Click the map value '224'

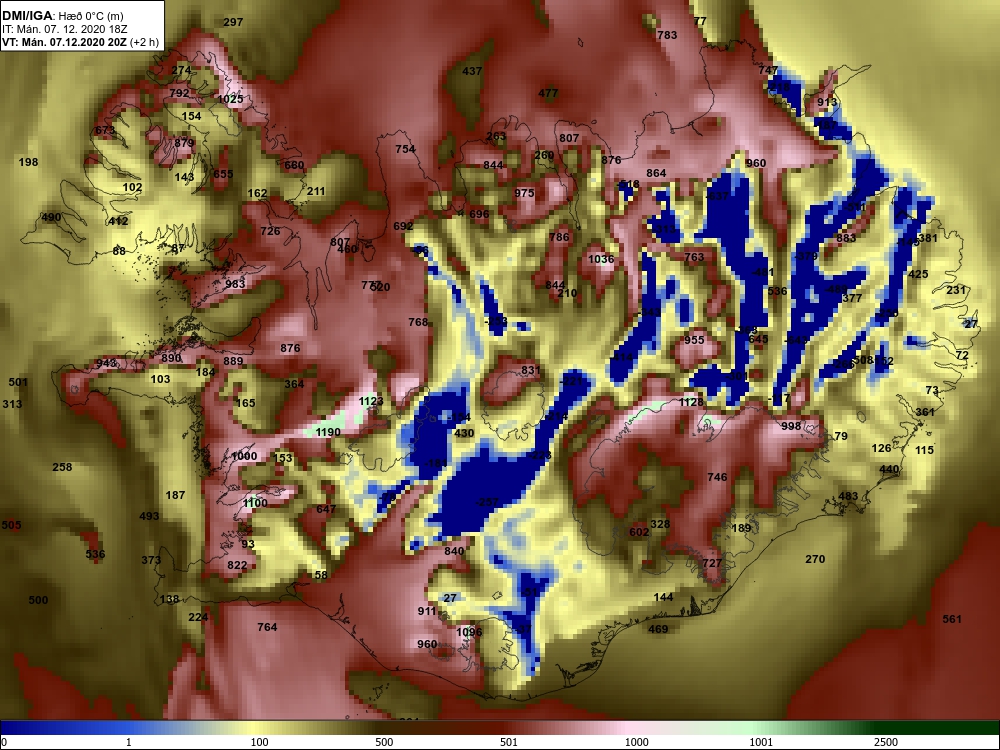click(x=198, y=617)
